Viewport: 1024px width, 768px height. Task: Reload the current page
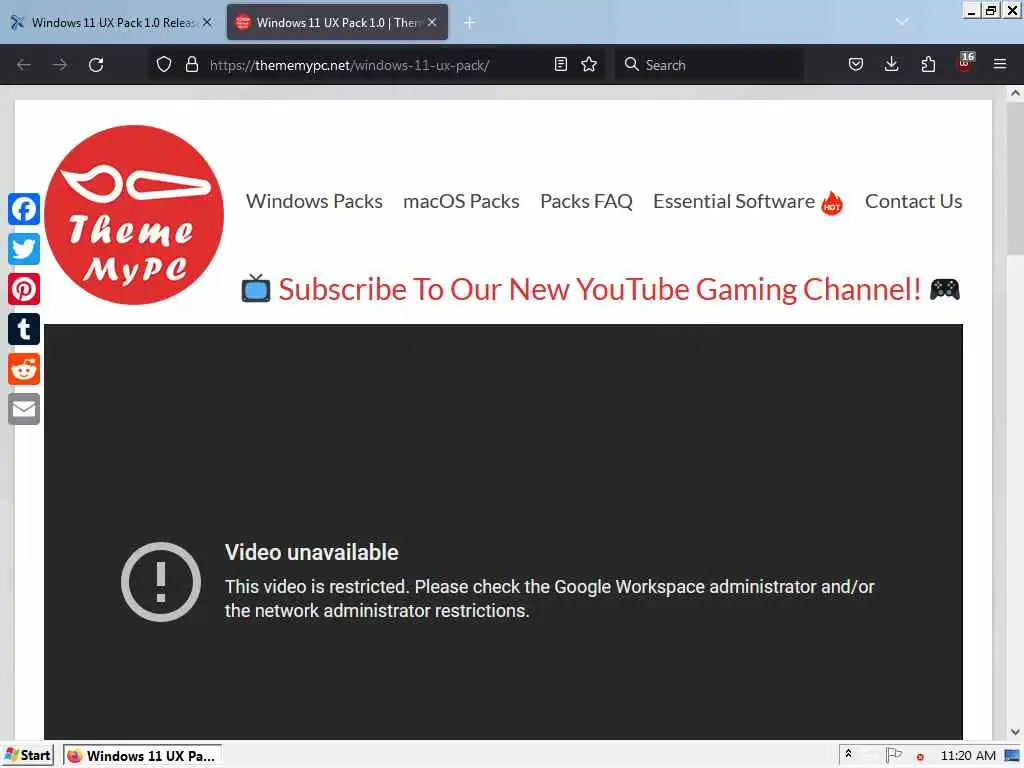(96, 65)
